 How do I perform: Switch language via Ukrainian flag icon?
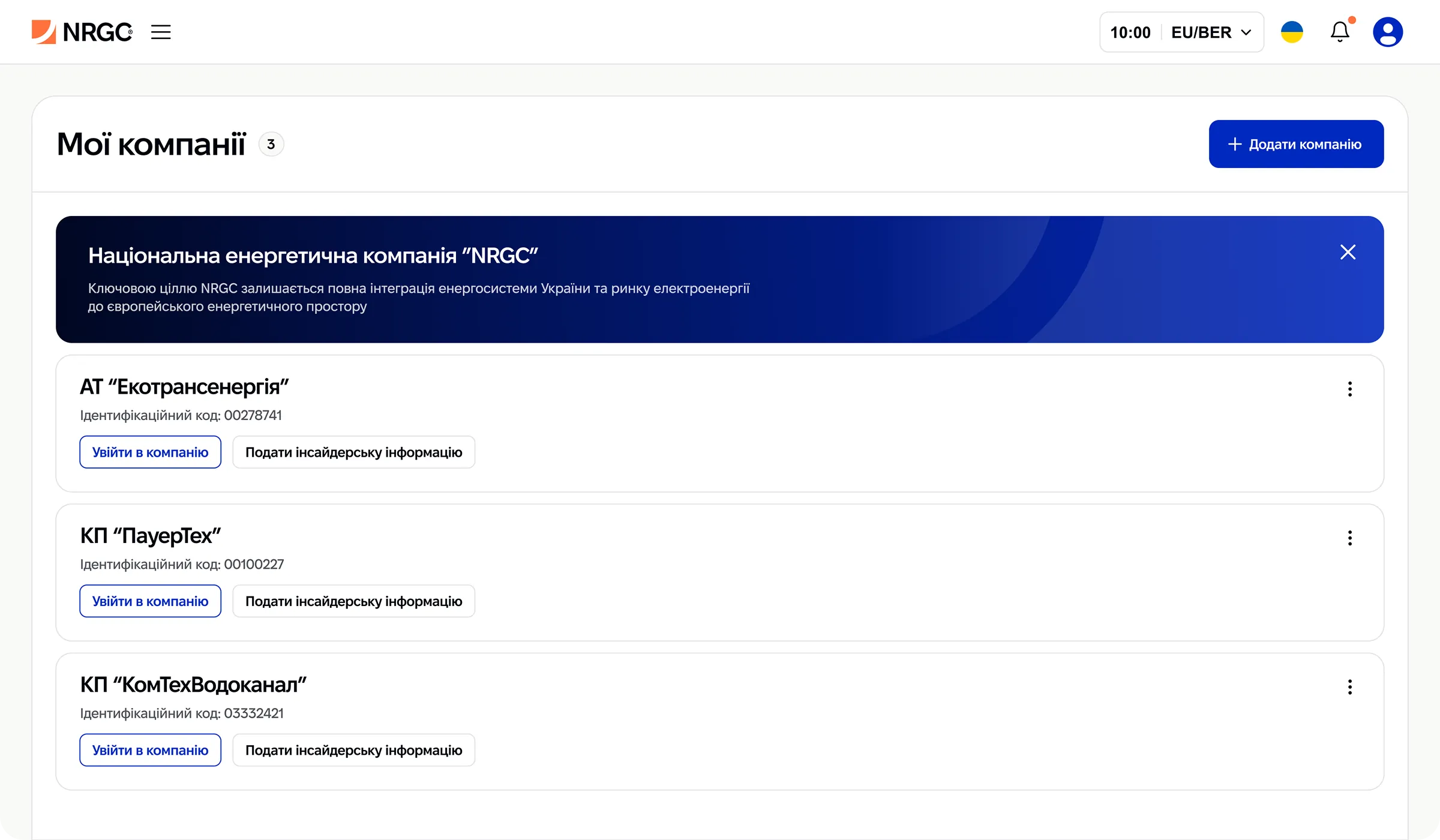tap(1292, 32)
